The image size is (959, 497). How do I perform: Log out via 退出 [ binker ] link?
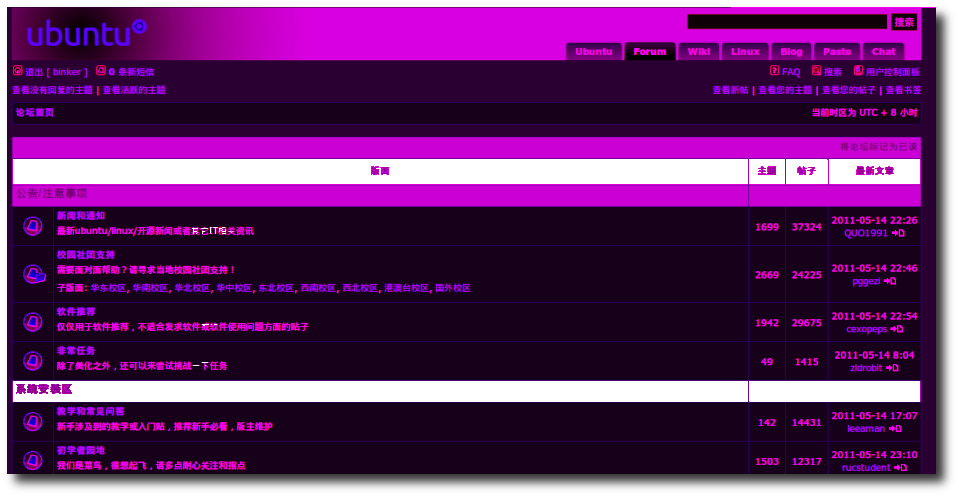(56, 72)
